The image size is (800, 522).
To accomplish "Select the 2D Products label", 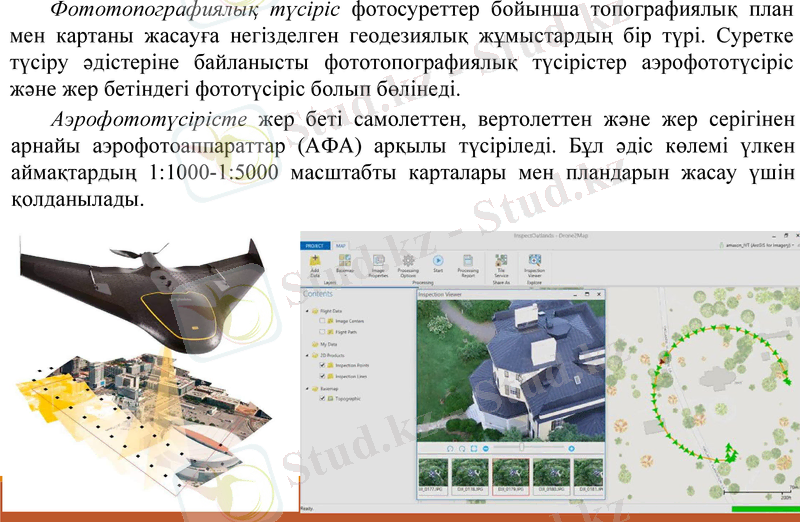I will 332,355.
